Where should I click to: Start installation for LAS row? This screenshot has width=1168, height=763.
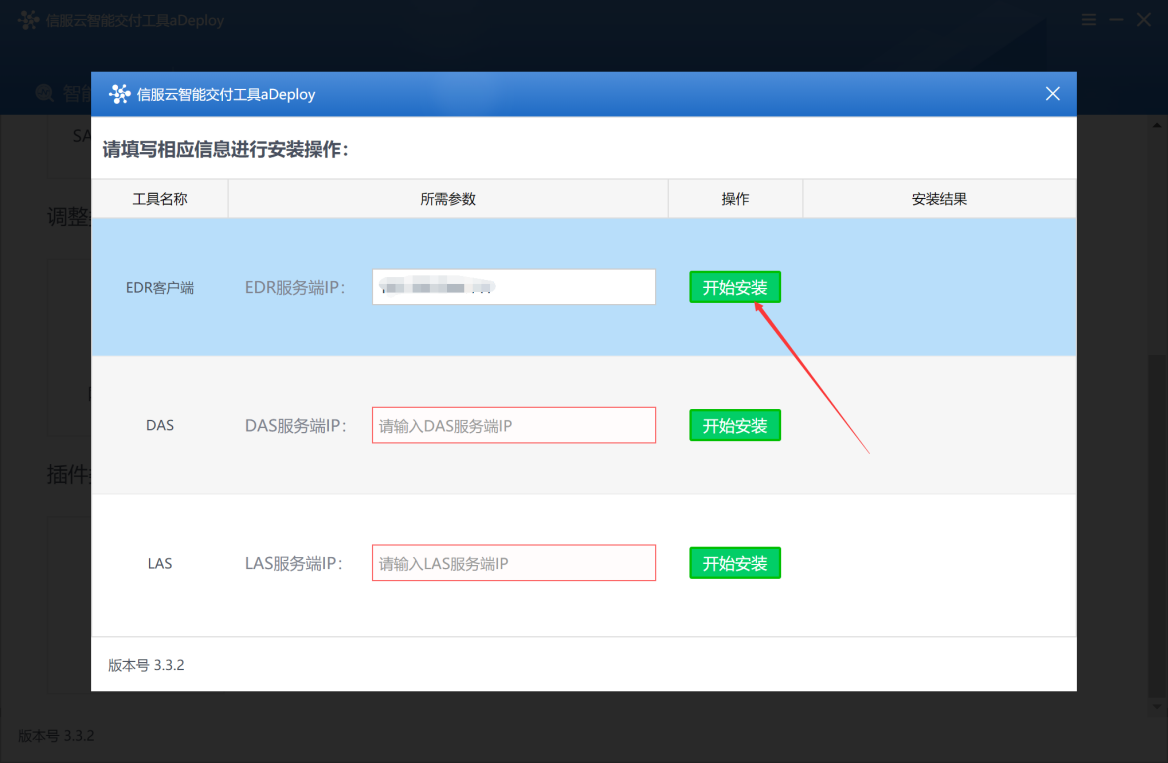[734, 563]
